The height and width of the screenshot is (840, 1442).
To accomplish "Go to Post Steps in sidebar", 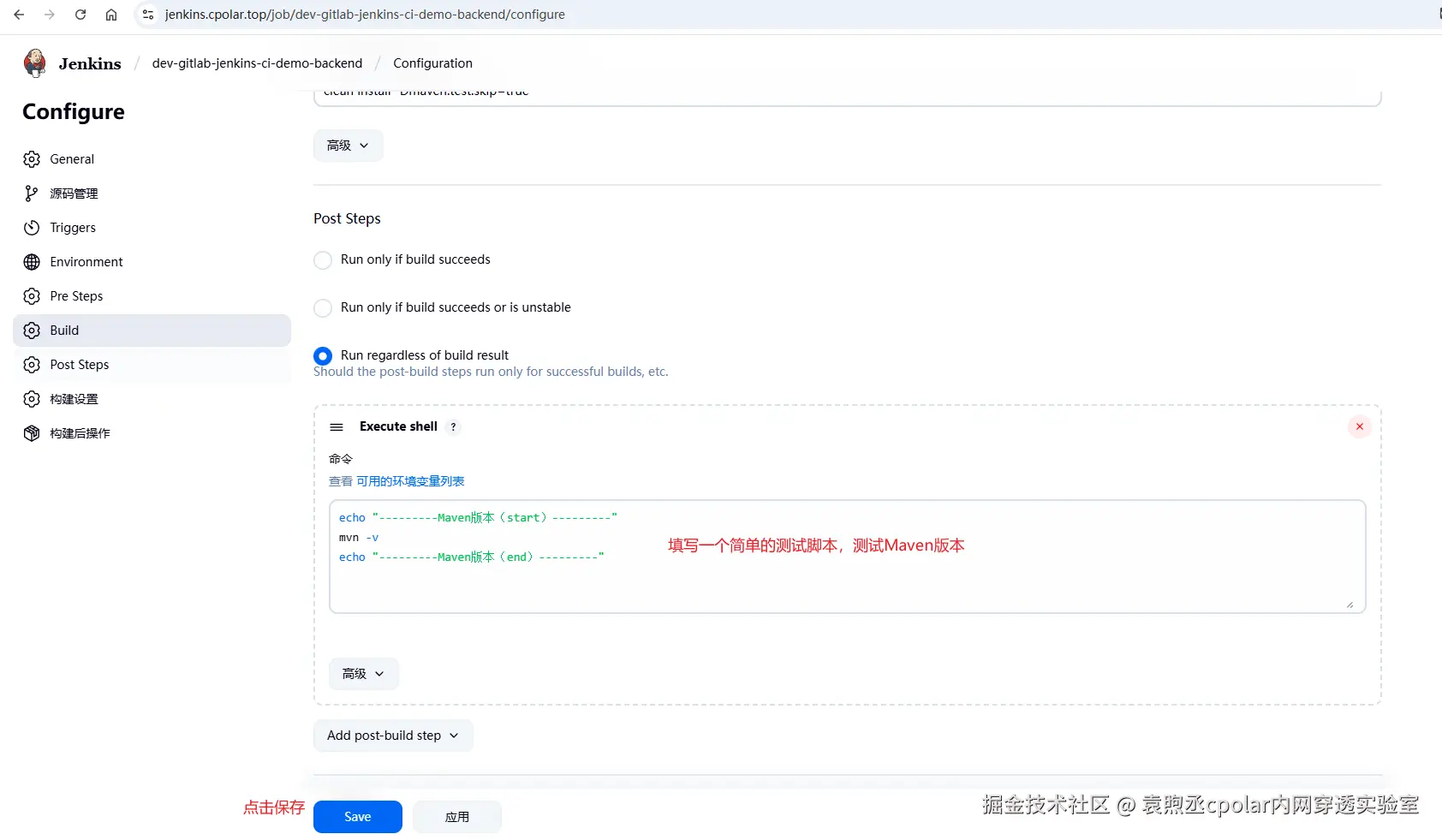I will (152, 365).
